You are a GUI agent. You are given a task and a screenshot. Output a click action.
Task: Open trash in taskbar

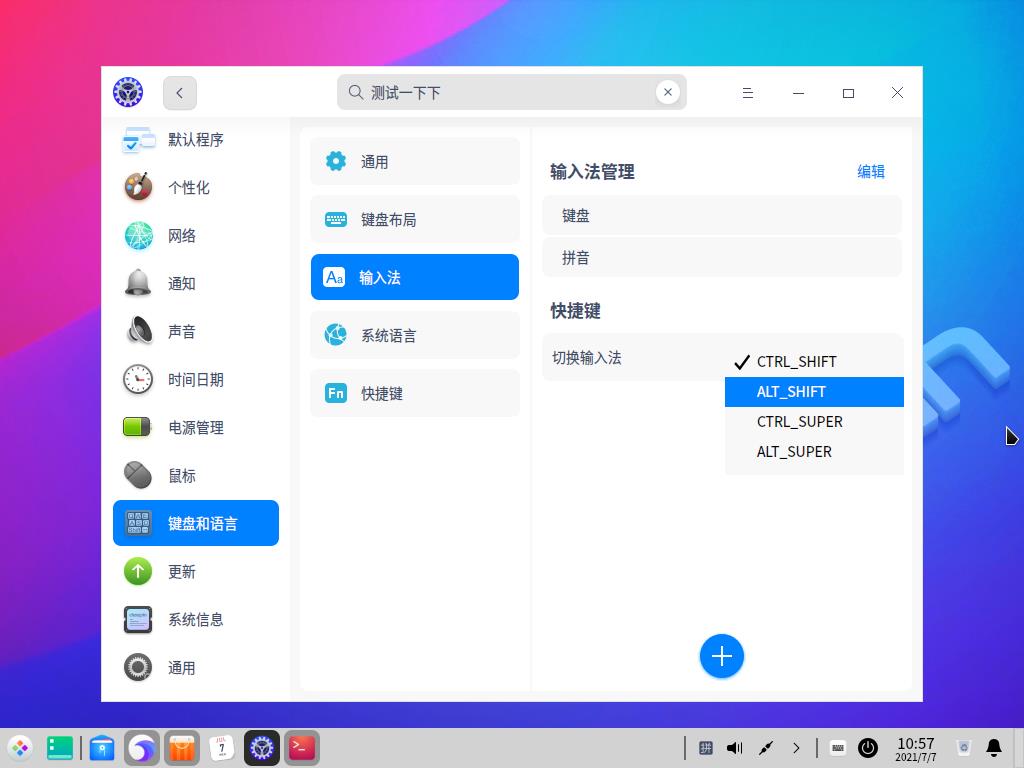(964, 748)
